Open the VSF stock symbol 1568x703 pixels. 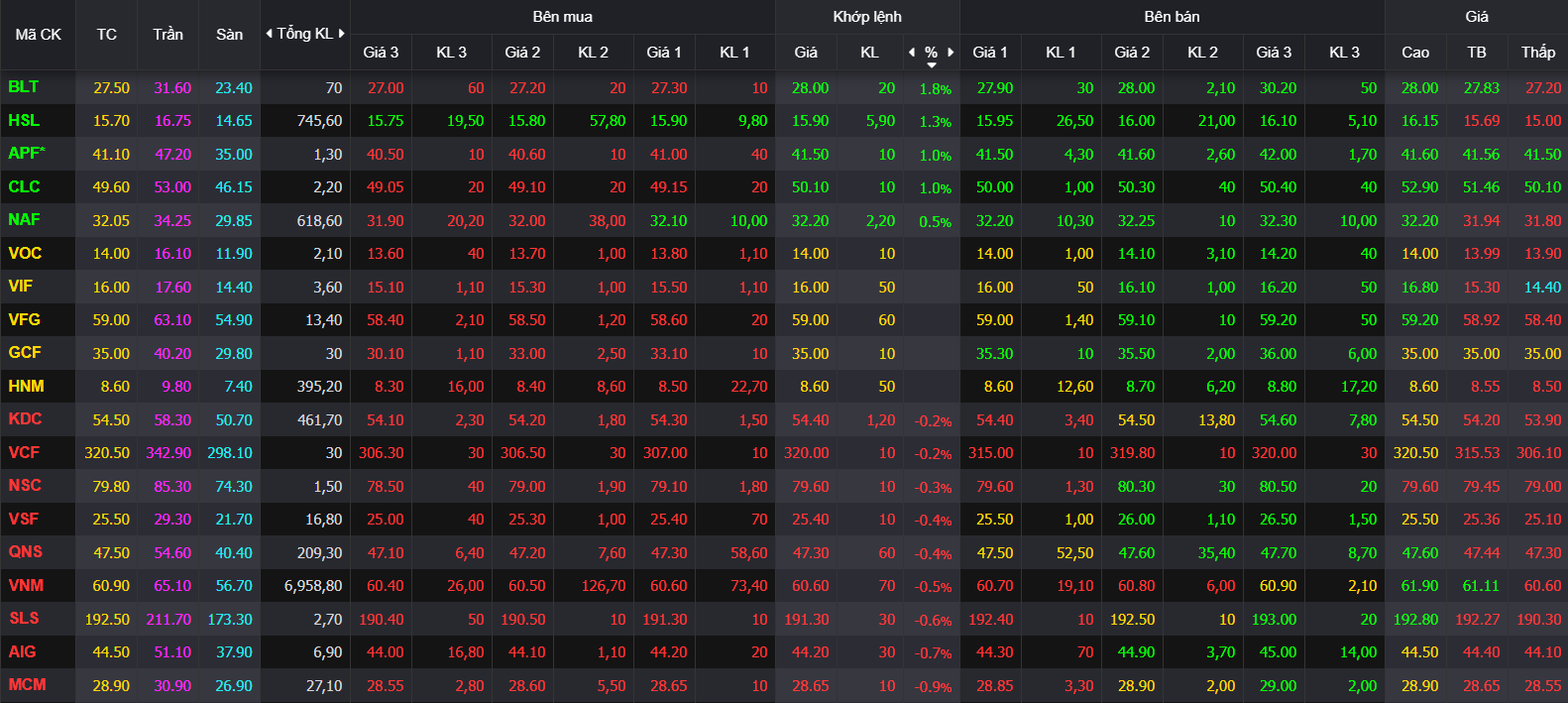click(x=24, y=520)
